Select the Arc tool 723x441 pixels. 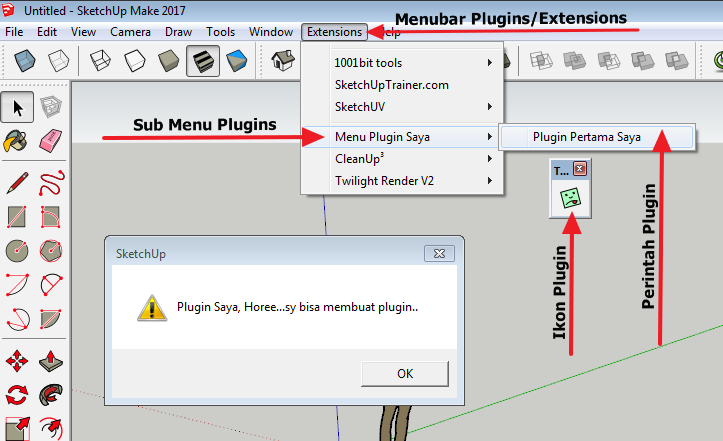[x=17, y=285]
